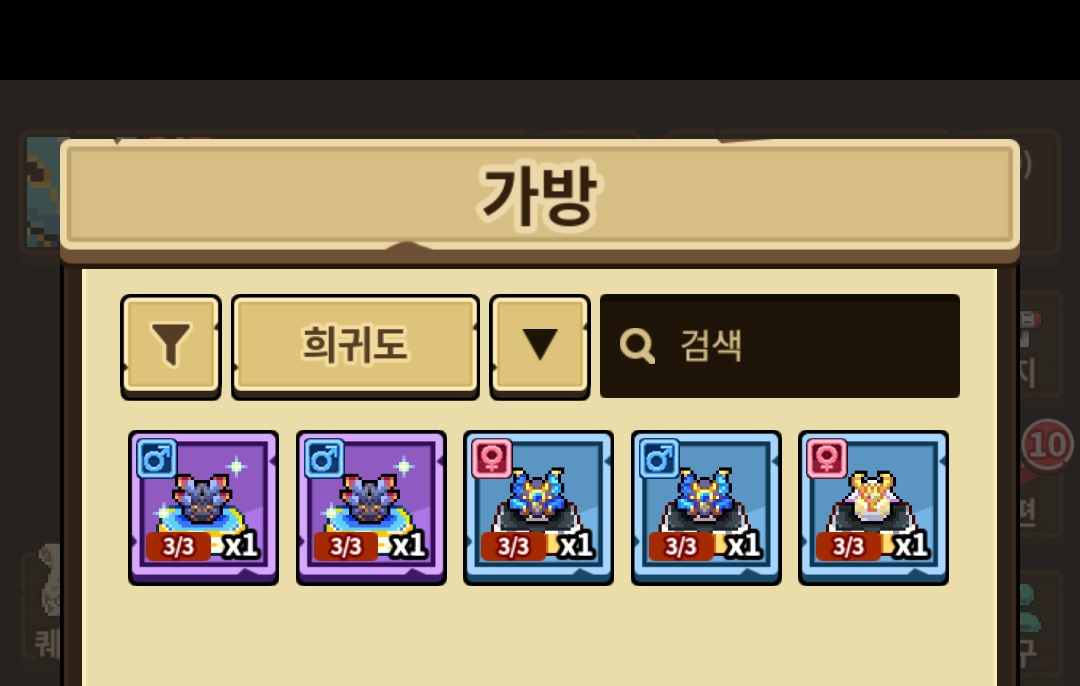Click the 검색 search field
Screen dimensions: 1080x686
pos(780,346)
